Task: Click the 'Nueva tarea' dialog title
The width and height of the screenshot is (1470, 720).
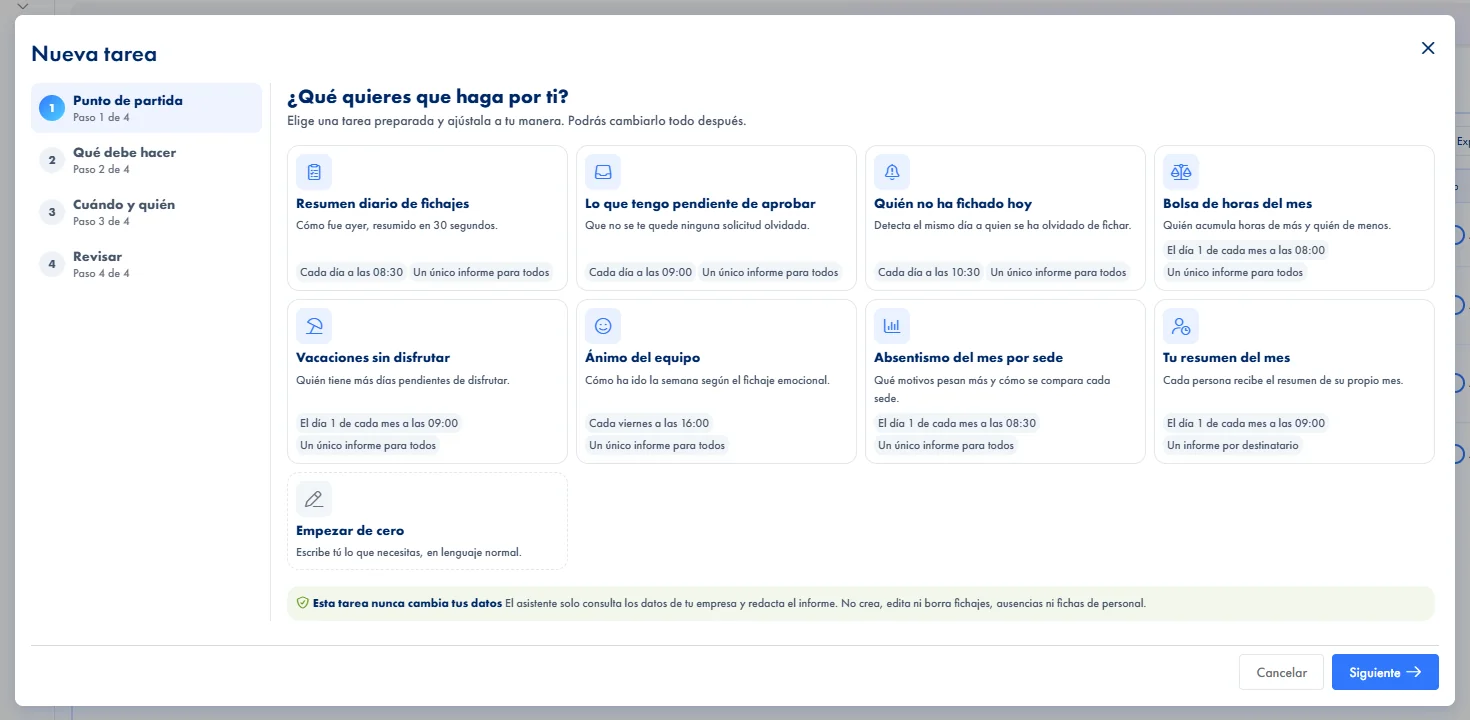Action: click(x=94, y=54)
